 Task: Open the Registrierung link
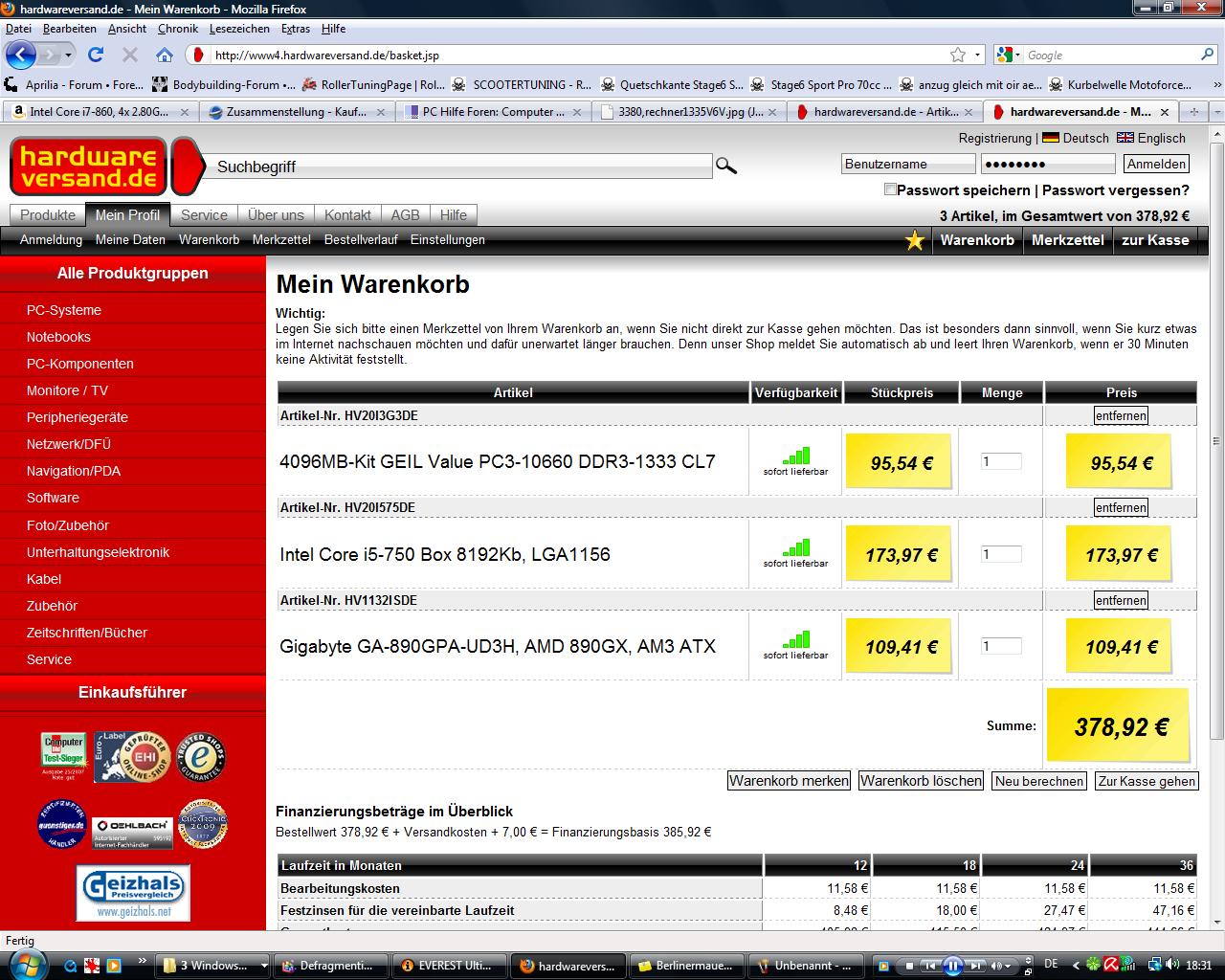point(995,138)
